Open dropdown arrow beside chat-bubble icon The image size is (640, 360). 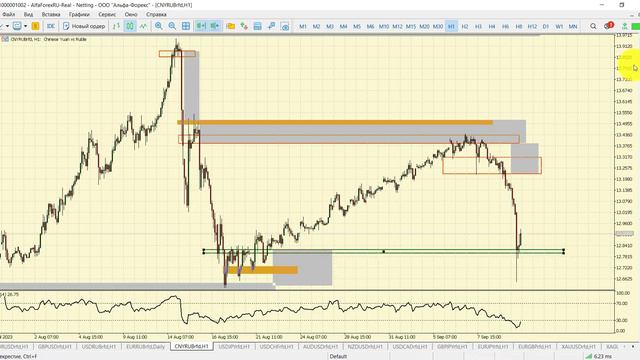25,26
